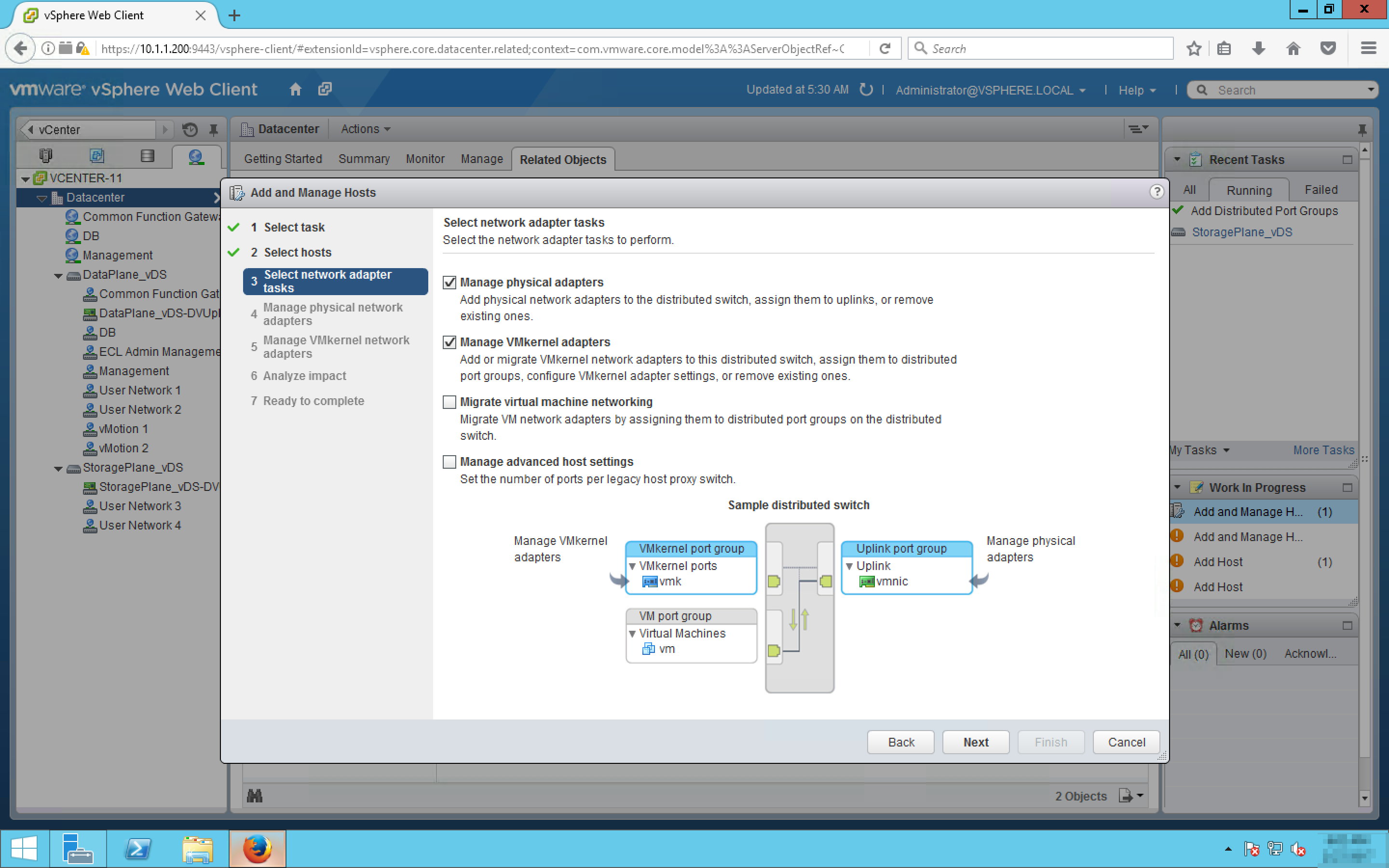Launch PowerShell from taskbar

[138, 849]
